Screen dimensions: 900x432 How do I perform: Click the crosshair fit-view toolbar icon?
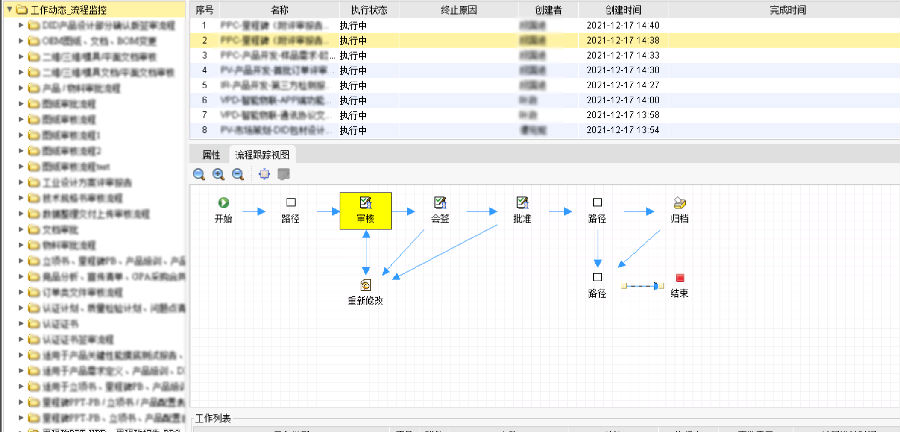click(264, 174)
